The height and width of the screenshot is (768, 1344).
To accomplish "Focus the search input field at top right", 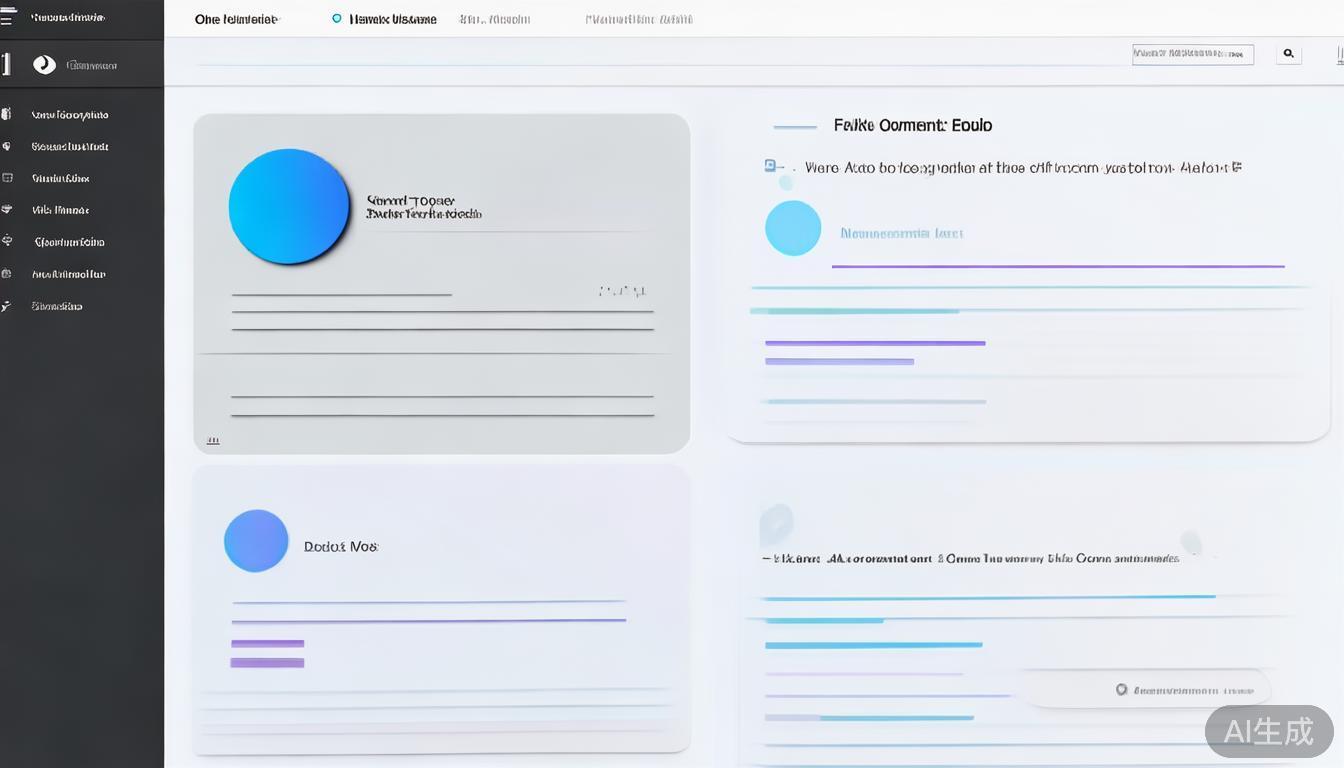I will click(1192, 54).
